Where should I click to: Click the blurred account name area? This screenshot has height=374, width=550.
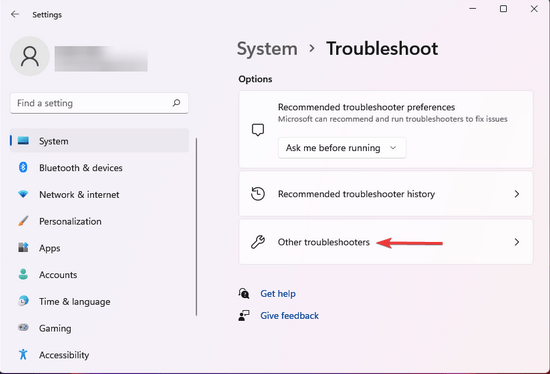(x=101, y=59)
